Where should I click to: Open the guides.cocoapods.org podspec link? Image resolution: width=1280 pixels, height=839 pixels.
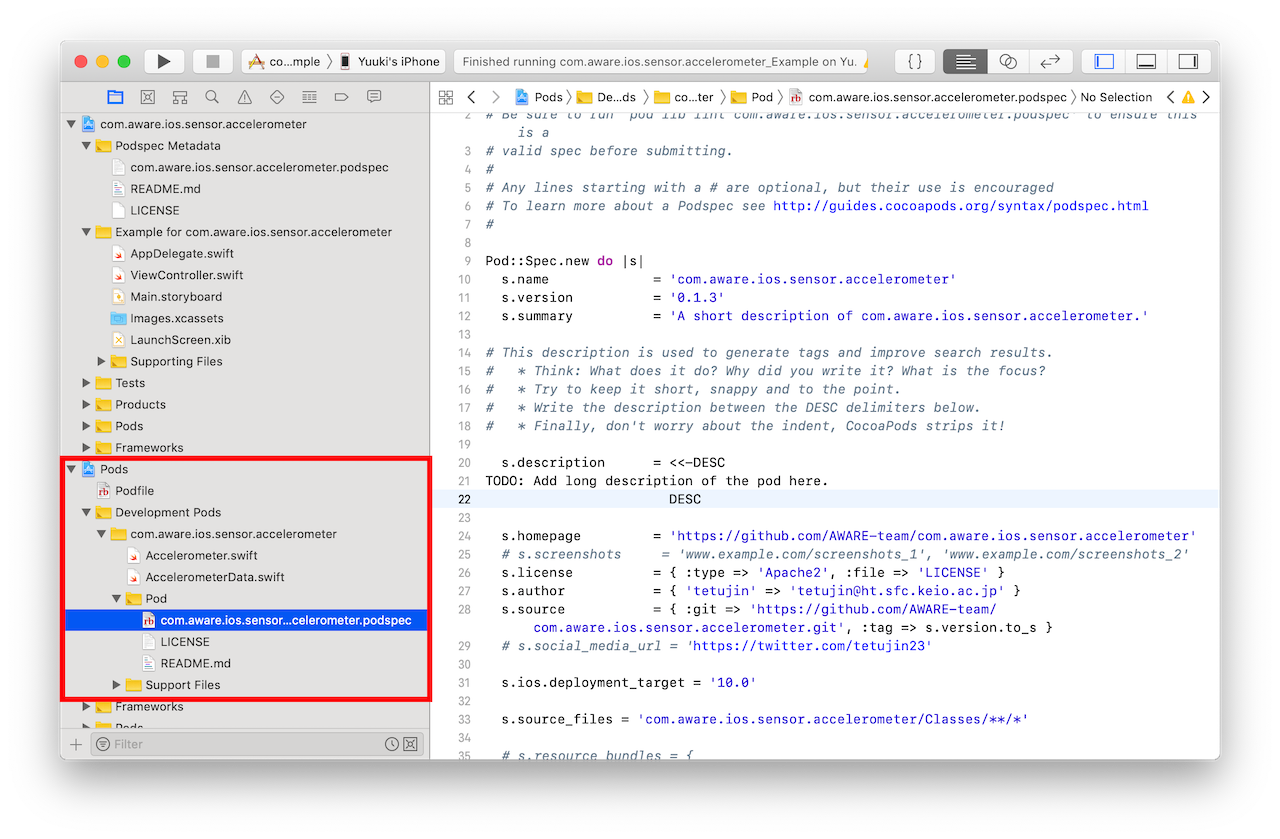(960, 206)
